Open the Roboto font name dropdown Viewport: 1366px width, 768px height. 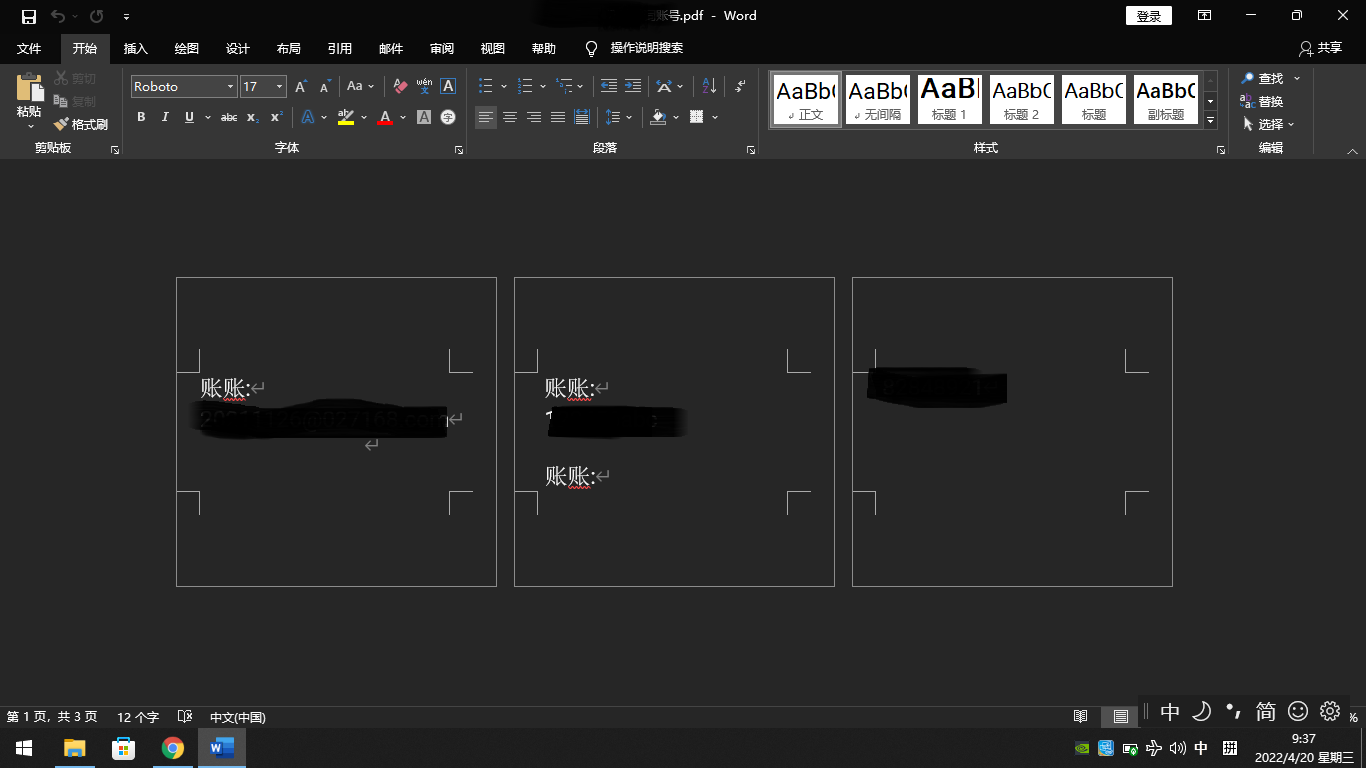pyautogui.click(x=230, y=87)
